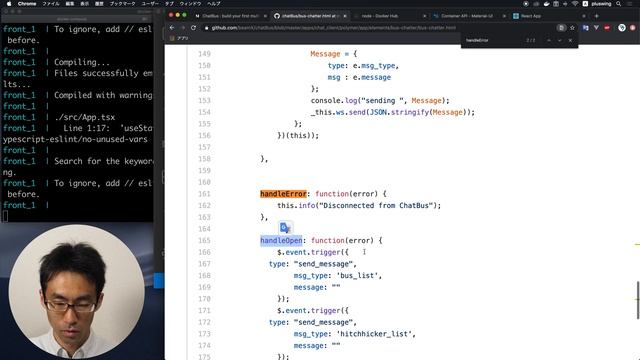Screen dimensions: 640x360
Task: Close the node - Docker Hub tab
Action: pyautogui.click(x=424, y=16)
